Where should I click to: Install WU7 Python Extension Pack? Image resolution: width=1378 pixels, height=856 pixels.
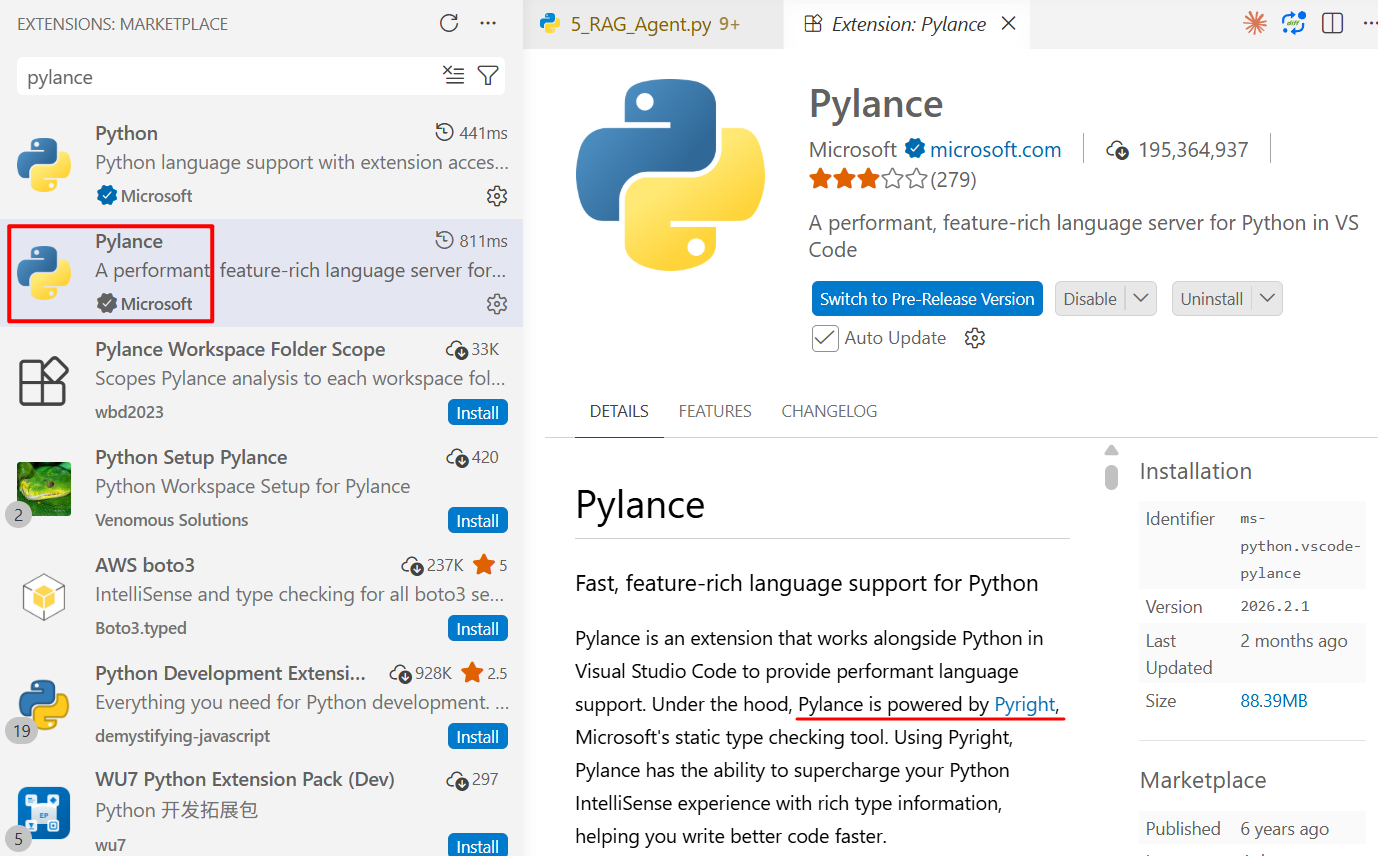coord(478,845)
